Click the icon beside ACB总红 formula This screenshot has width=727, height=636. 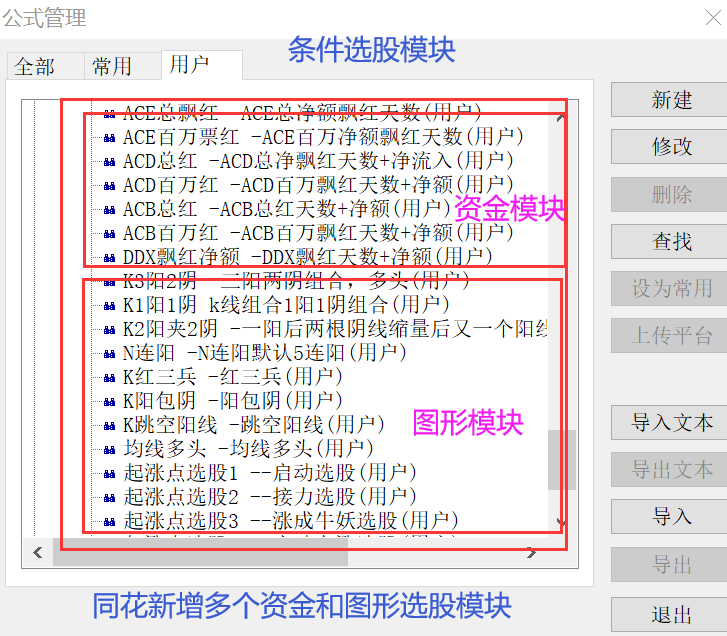click(x=109, y=210)
